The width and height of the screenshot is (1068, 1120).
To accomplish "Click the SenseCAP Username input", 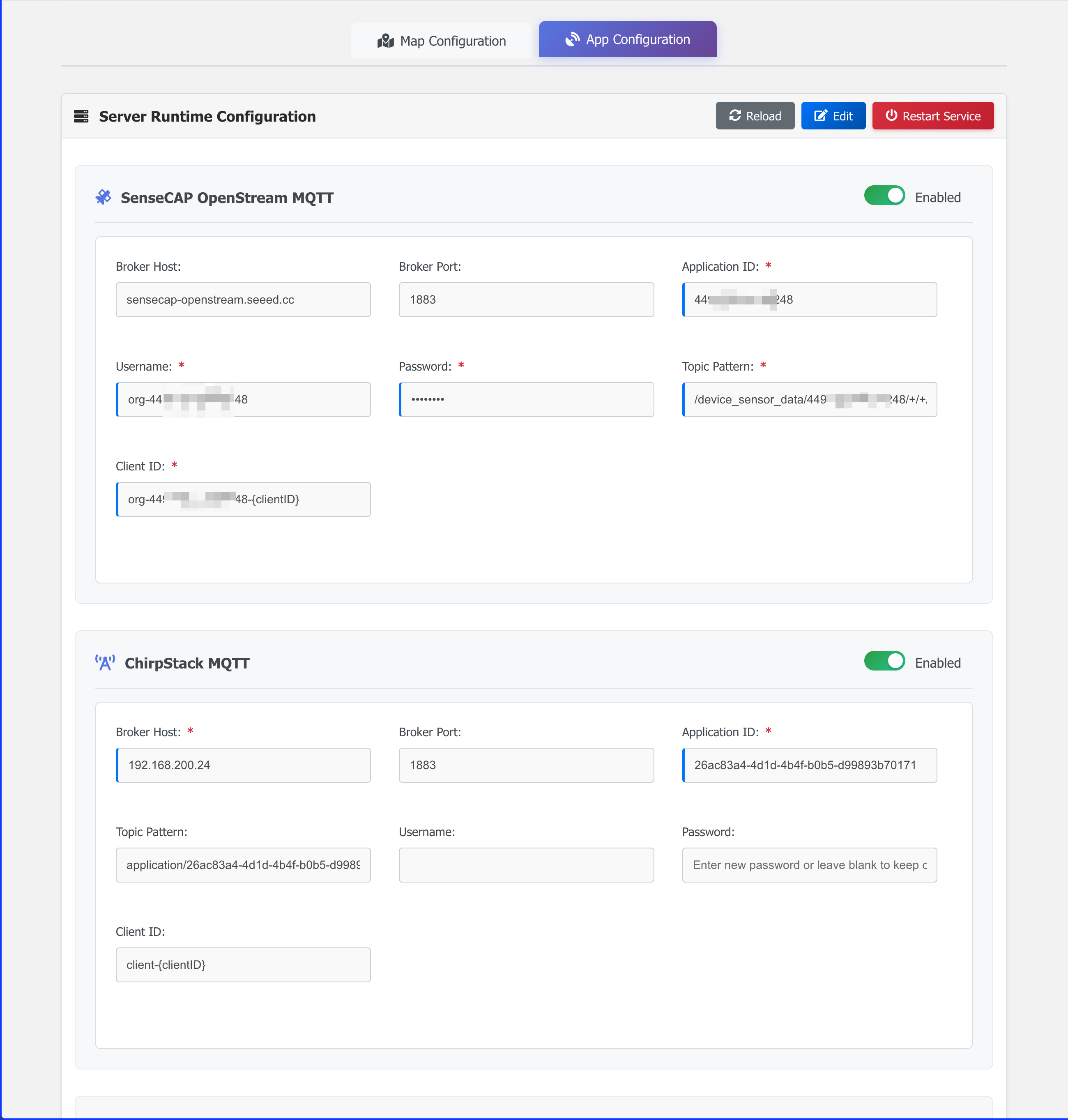I will coord(243,399).
